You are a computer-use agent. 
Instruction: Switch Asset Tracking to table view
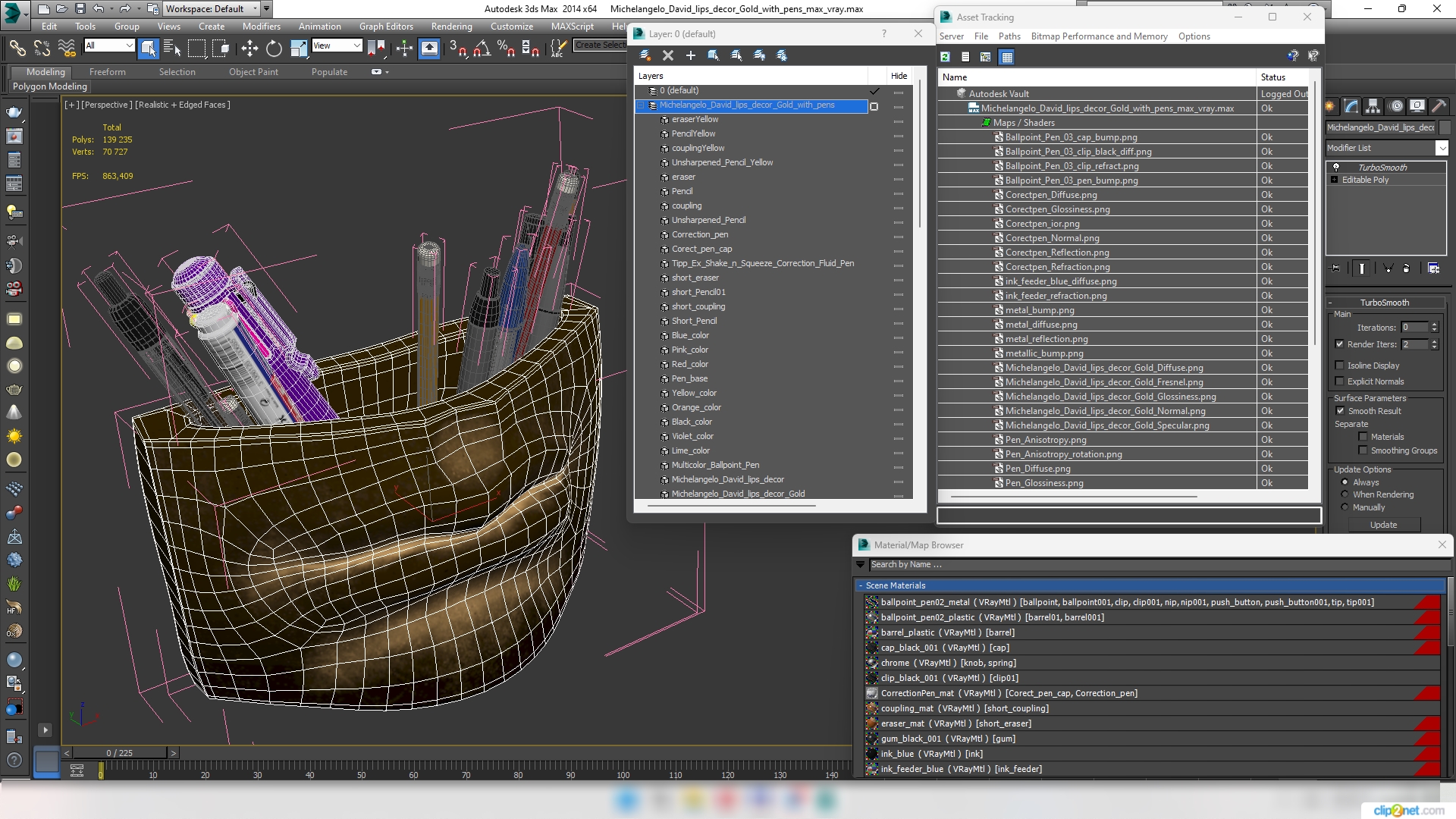coord(1006,57)
